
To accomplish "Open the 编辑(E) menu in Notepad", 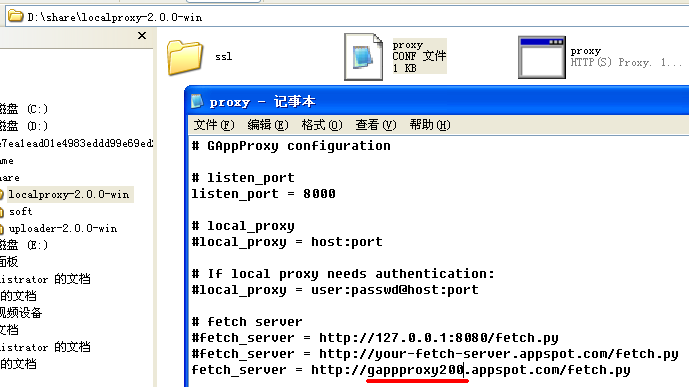I will 268,125.
